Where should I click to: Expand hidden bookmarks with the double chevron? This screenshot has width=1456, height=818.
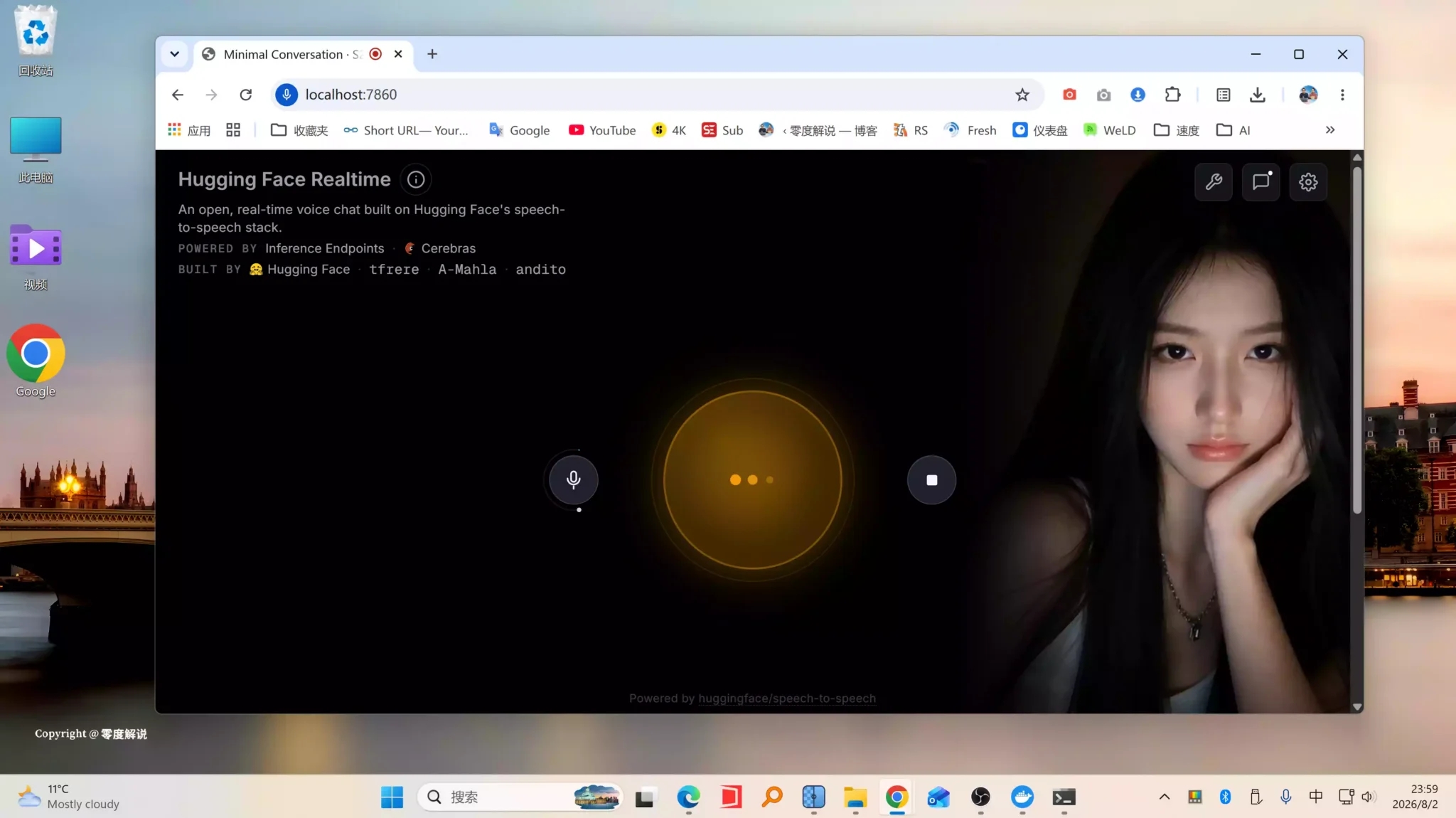[1330, 130]
